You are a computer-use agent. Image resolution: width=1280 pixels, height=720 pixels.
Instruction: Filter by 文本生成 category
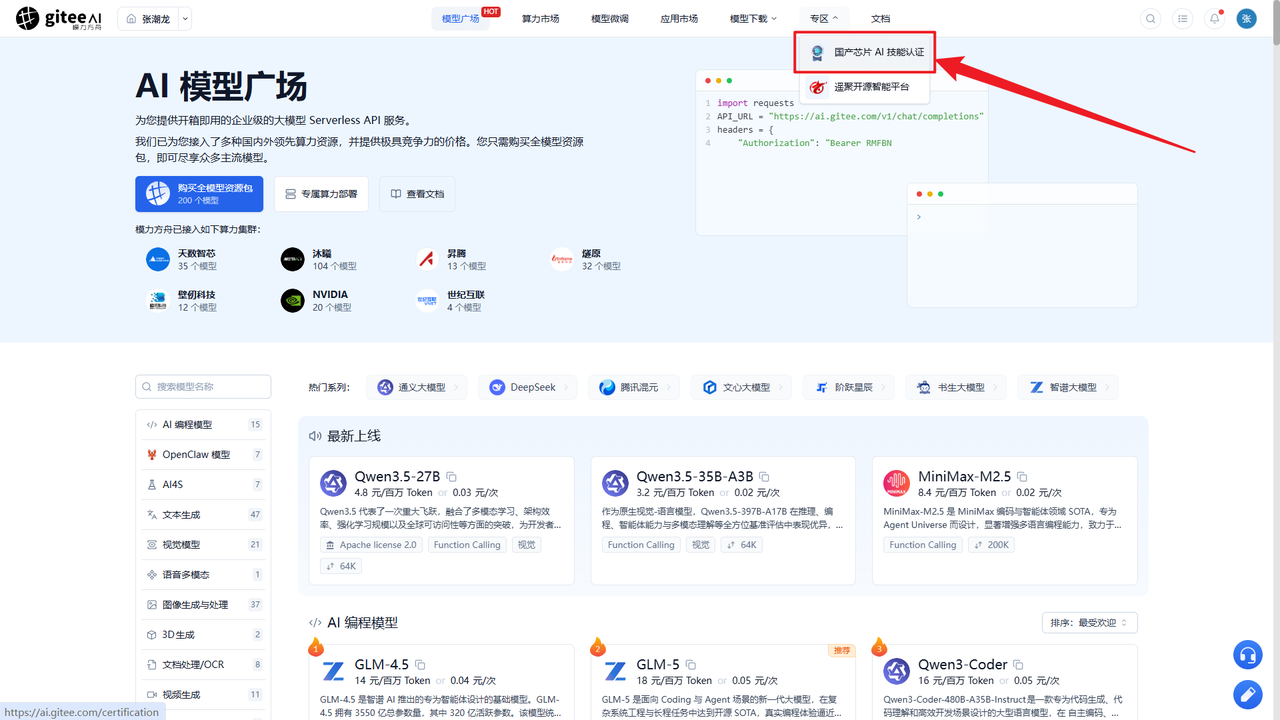[203, 515]
